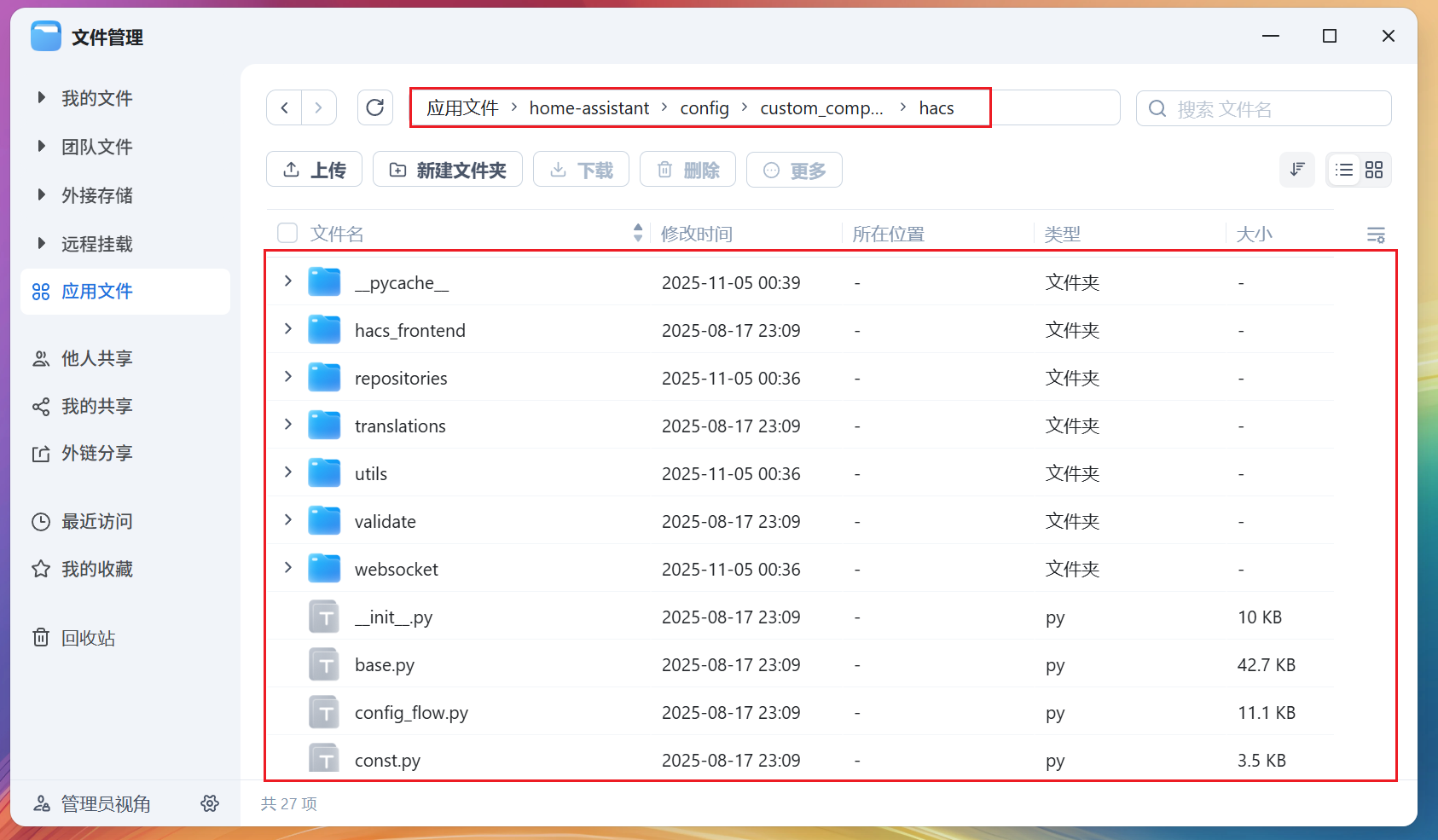Click the 新建文件夹 button
The height and width of the screenshot is (840, 1438).
pos(448,170)
